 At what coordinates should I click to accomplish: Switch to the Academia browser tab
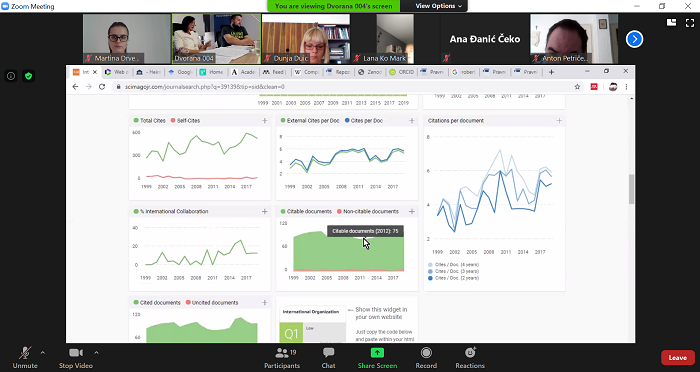pyautogui.click(x=243, y=72)
